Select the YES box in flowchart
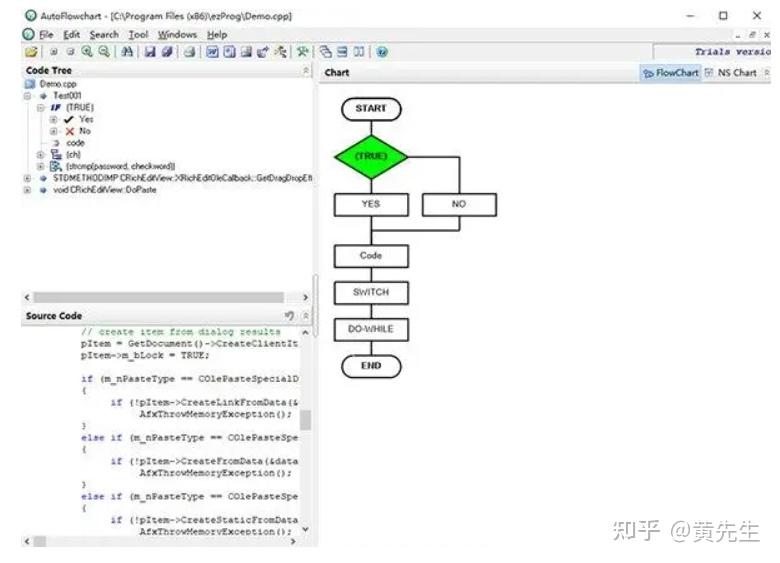Viewport: 780px width, 563px height. (x=371, y=204)
